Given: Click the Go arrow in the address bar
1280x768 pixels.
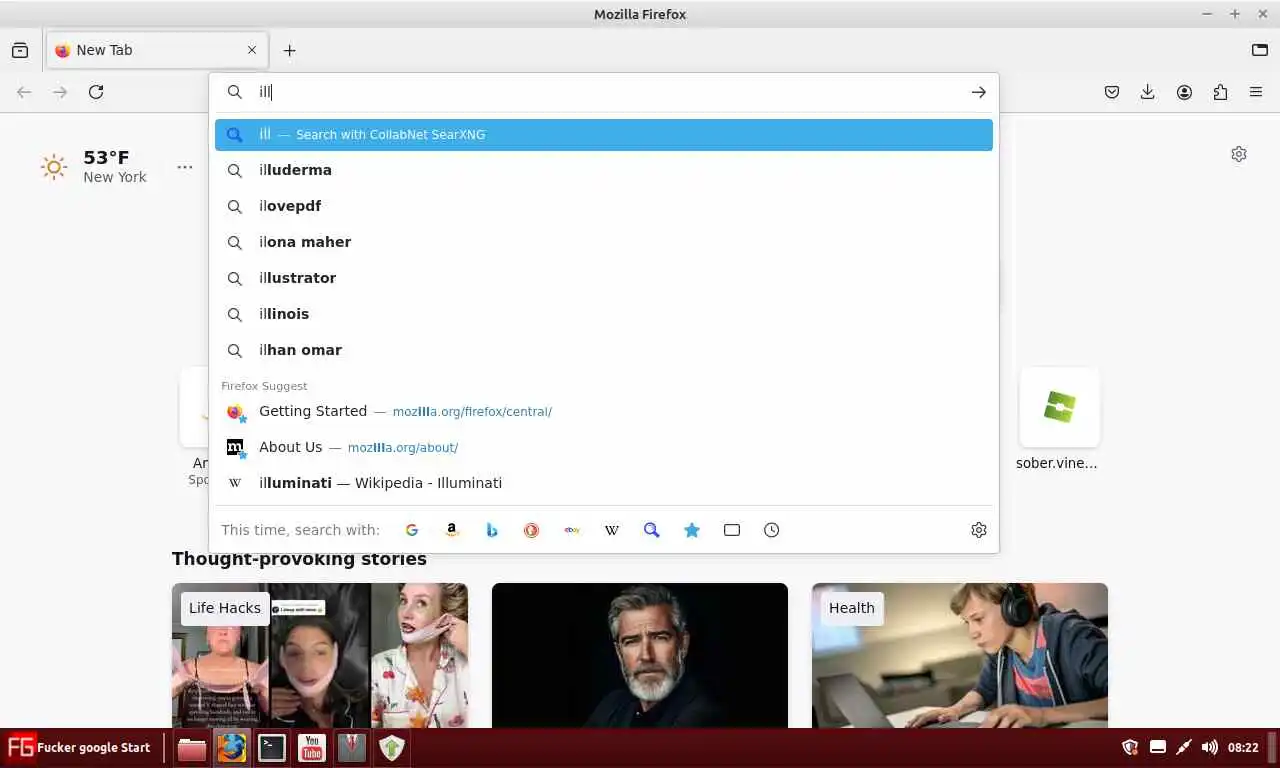Looking at the screenshot, I should tap(978, 92).
